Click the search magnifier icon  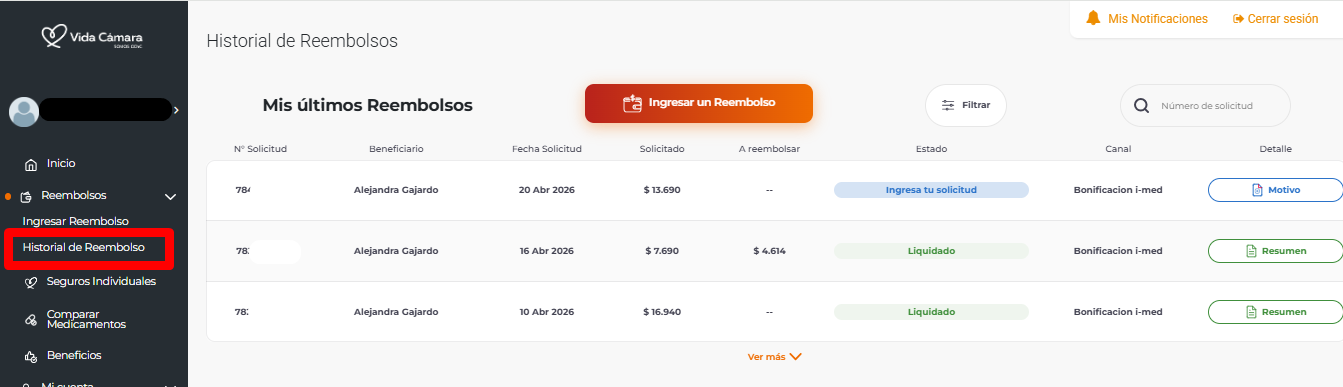pos(1141,105)
